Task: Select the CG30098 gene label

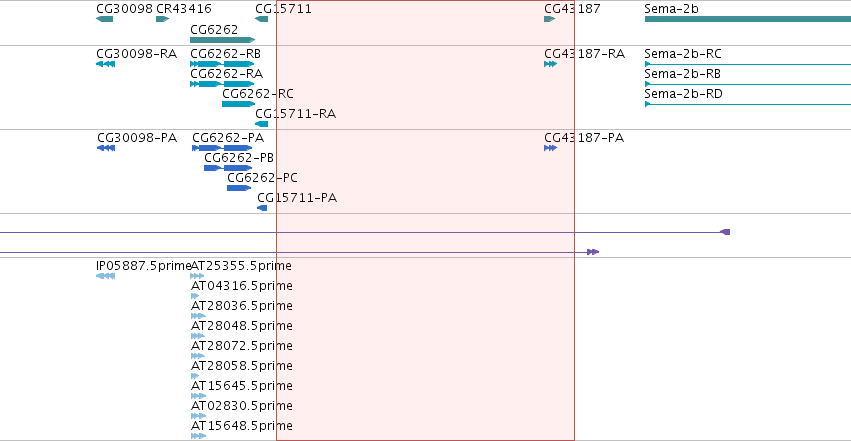Action: [x=124, y=9]
